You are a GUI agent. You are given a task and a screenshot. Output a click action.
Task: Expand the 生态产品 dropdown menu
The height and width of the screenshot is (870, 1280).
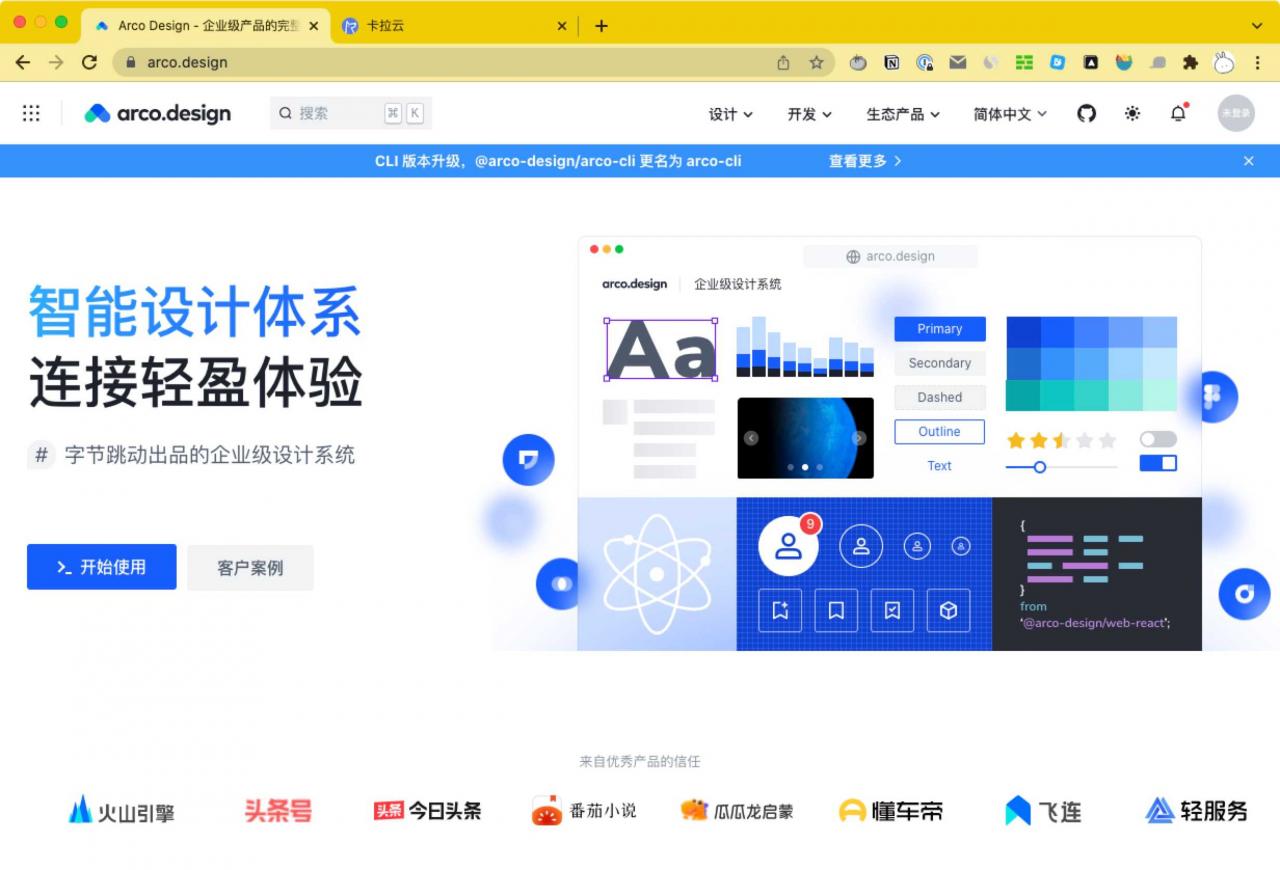(x=904, y=114)
